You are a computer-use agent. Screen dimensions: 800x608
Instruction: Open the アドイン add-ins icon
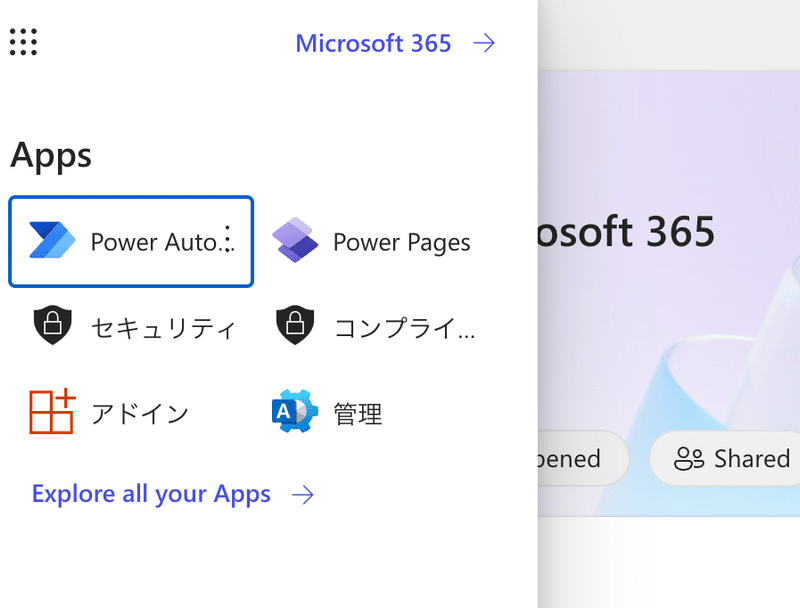pos(53,411)
